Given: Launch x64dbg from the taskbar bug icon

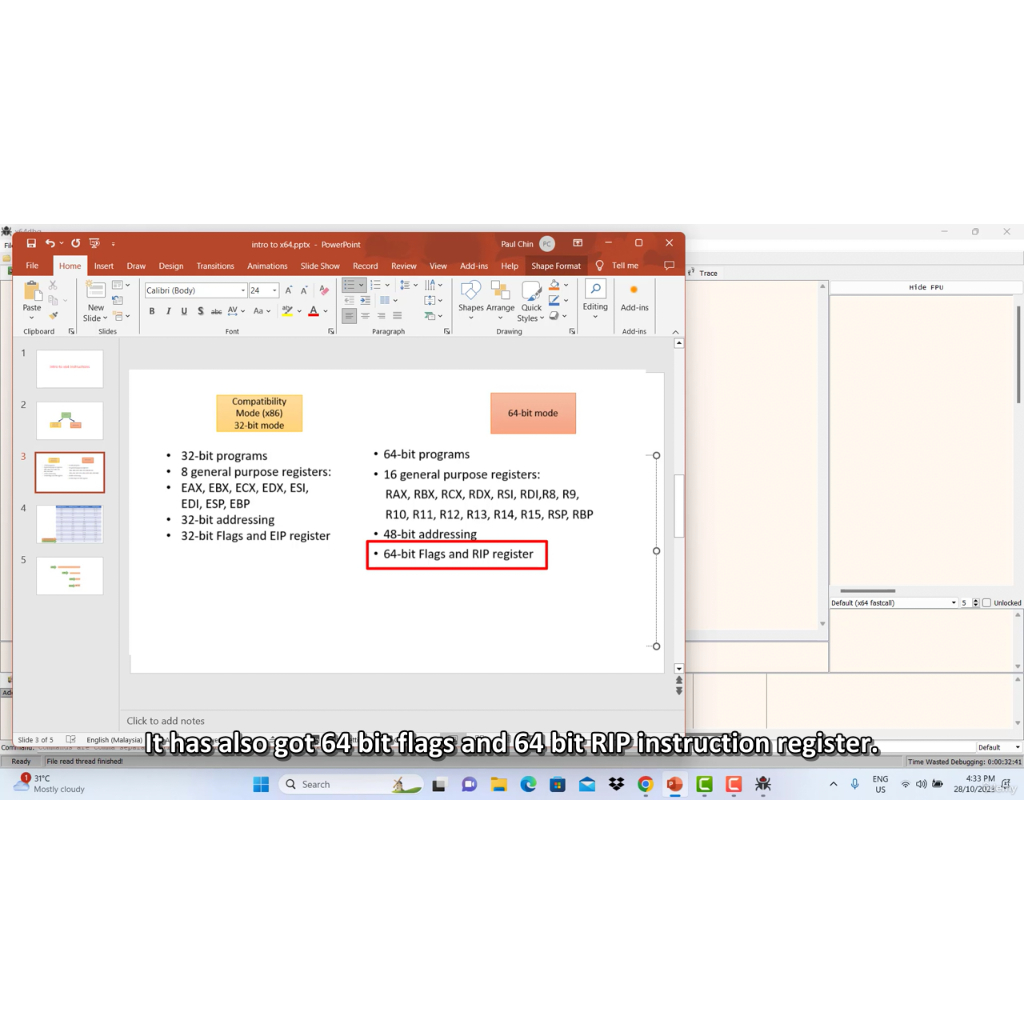Looking at the screenshot, I should [763, 784].
